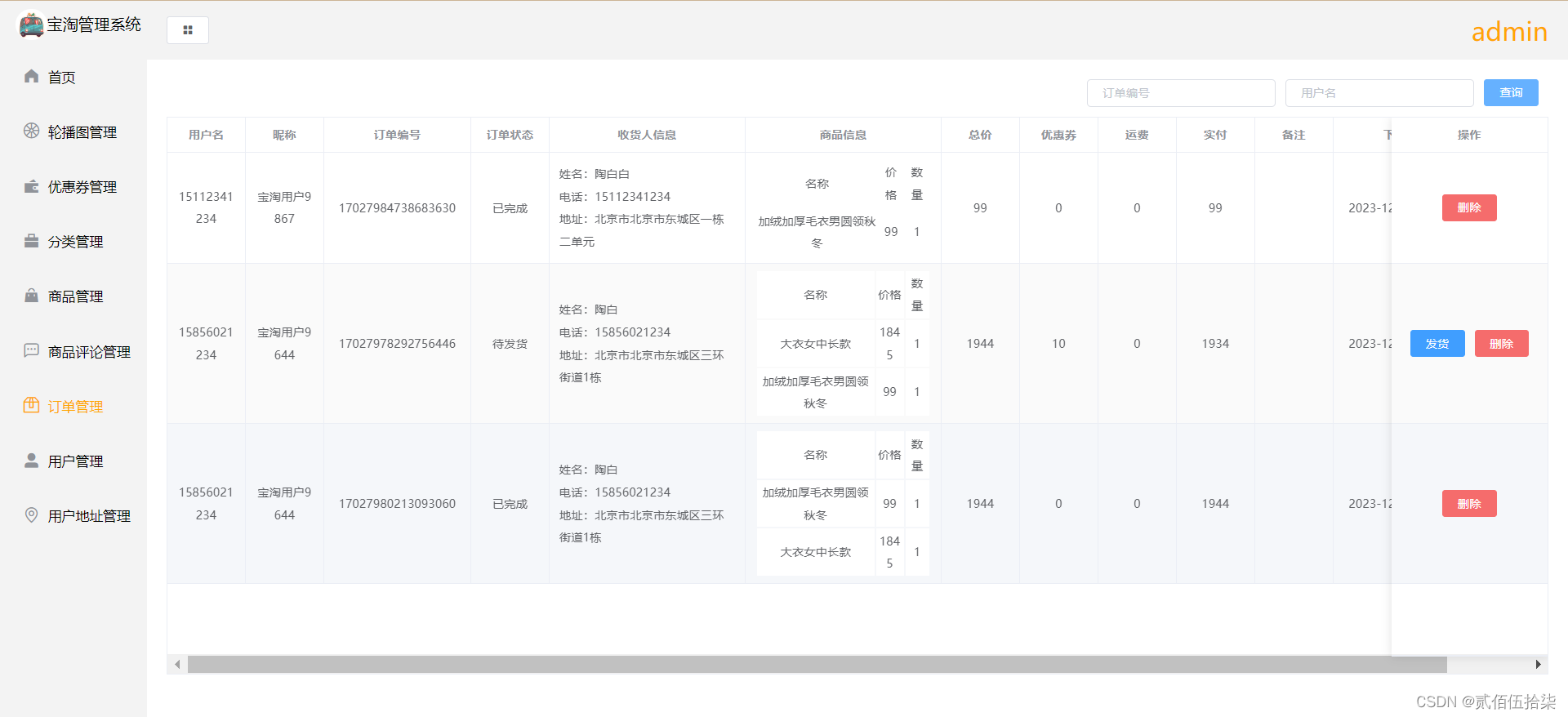Click the admin user label
This screenshot has height=717, width=1568.
tap(1509, 31)
